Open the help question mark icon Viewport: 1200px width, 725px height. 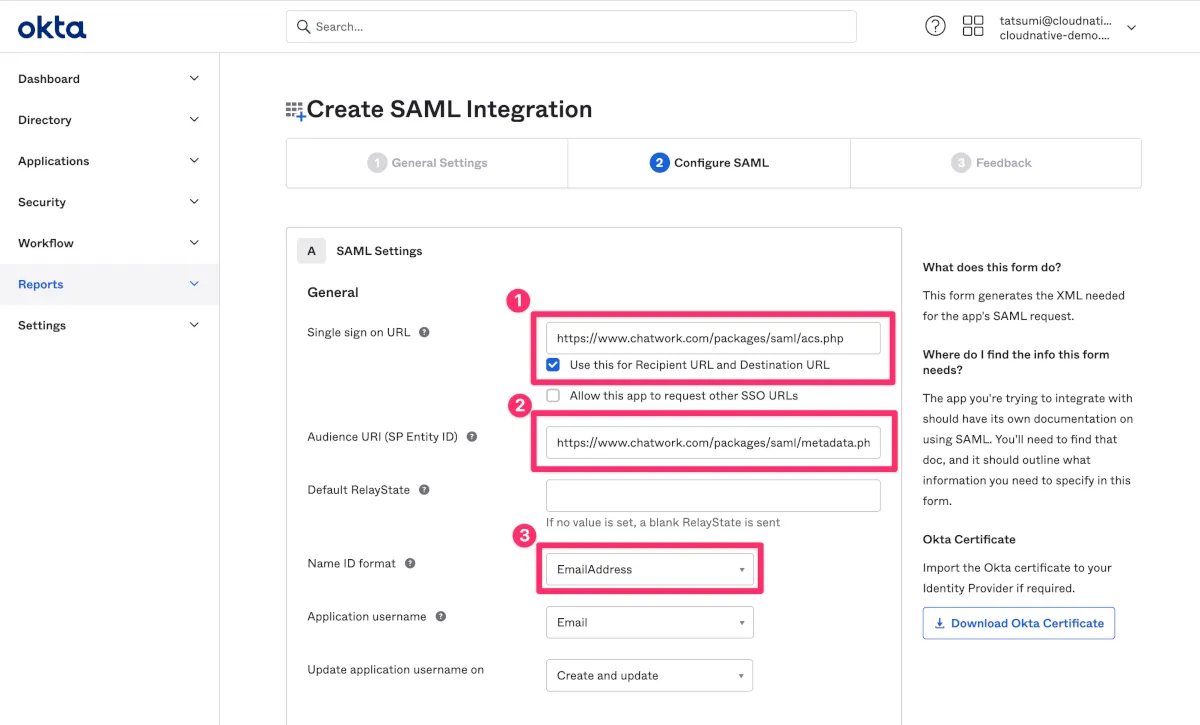(x=935, y=27)
